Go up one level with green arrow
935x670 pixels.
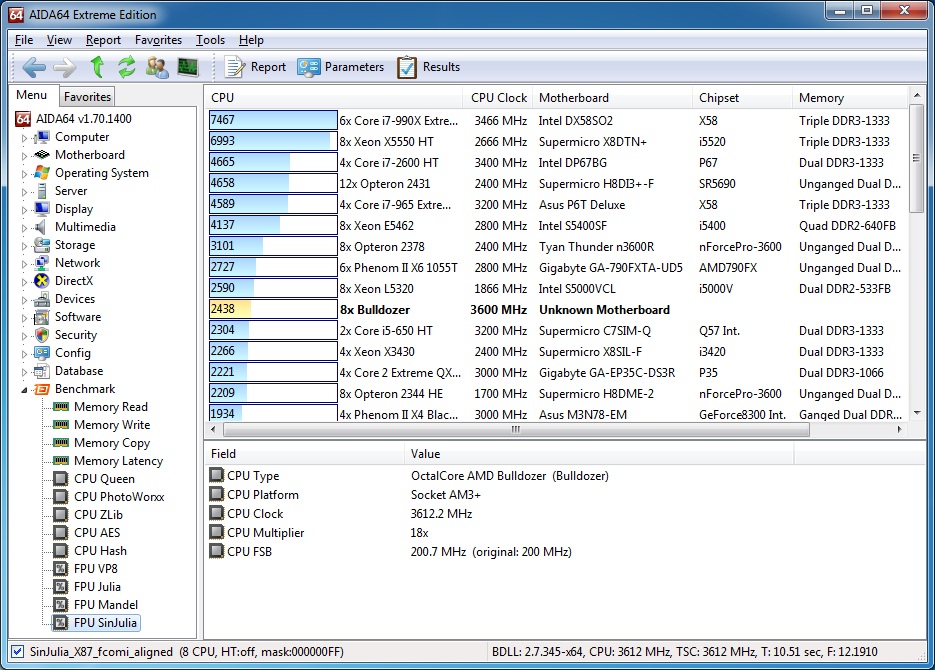pos(97,67)
